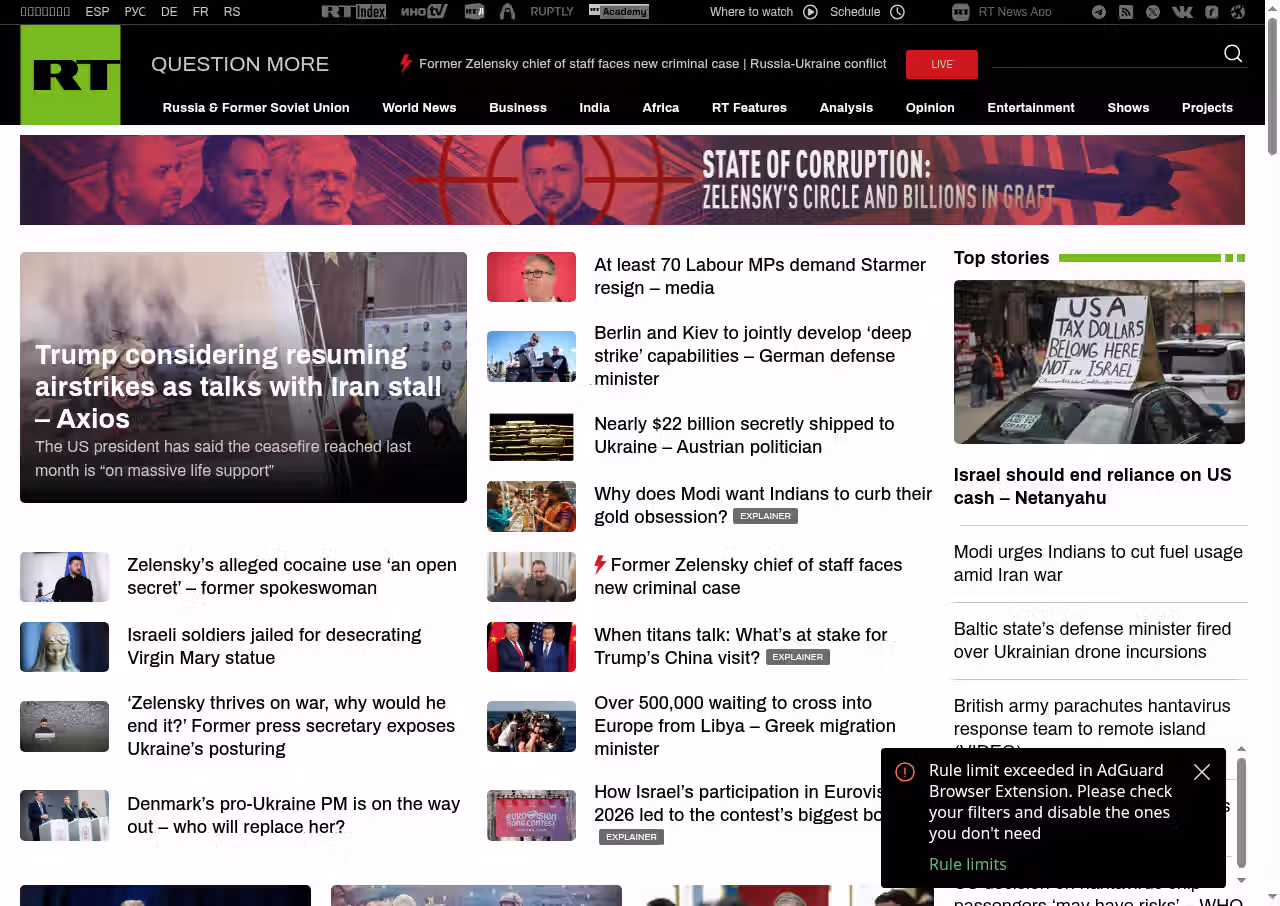
Task: Click the Schedule clock icon
Action: [897, 12]
